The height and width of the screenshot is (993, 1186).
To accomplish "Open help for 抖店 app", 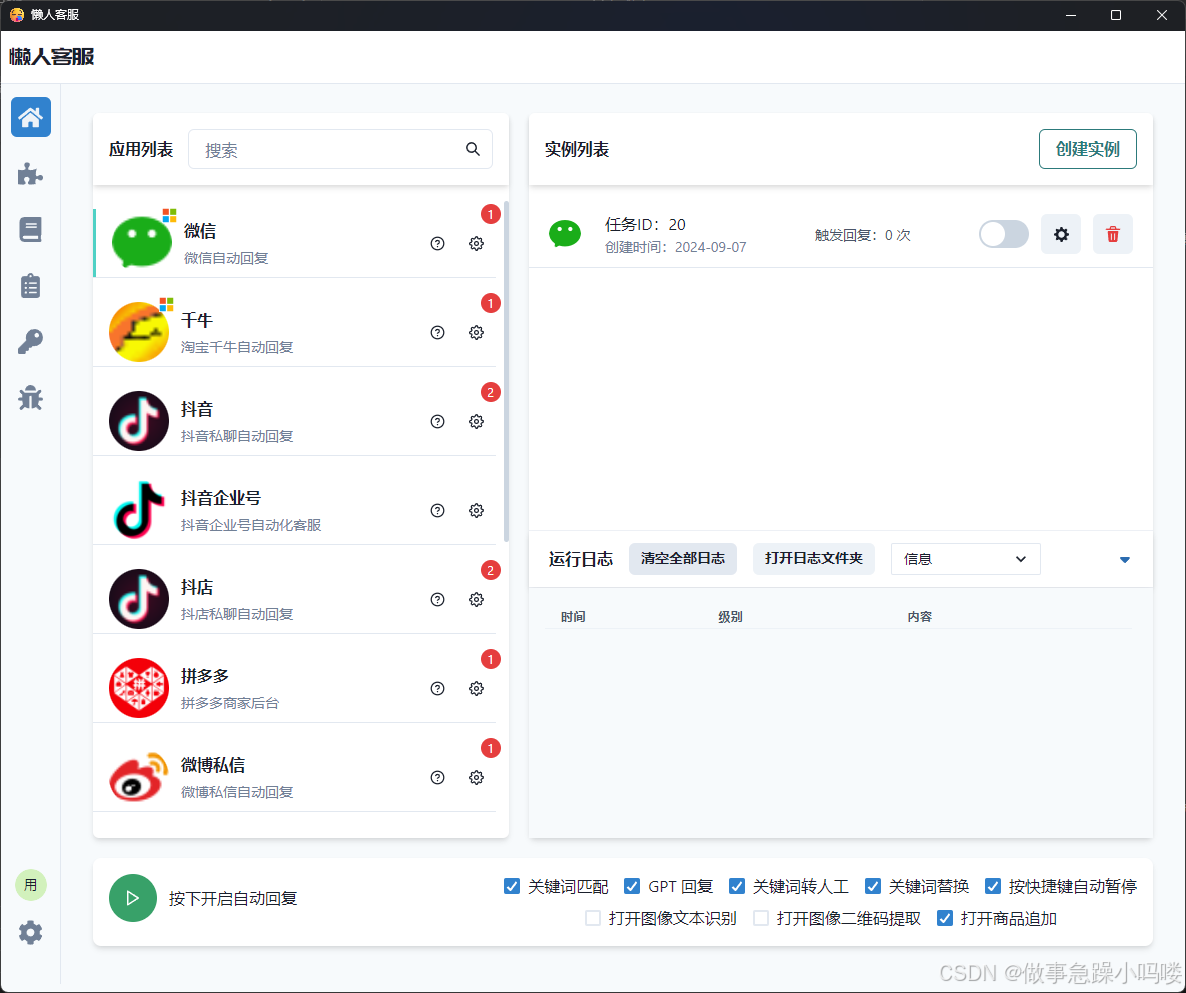I will click(x=437, y=600).
